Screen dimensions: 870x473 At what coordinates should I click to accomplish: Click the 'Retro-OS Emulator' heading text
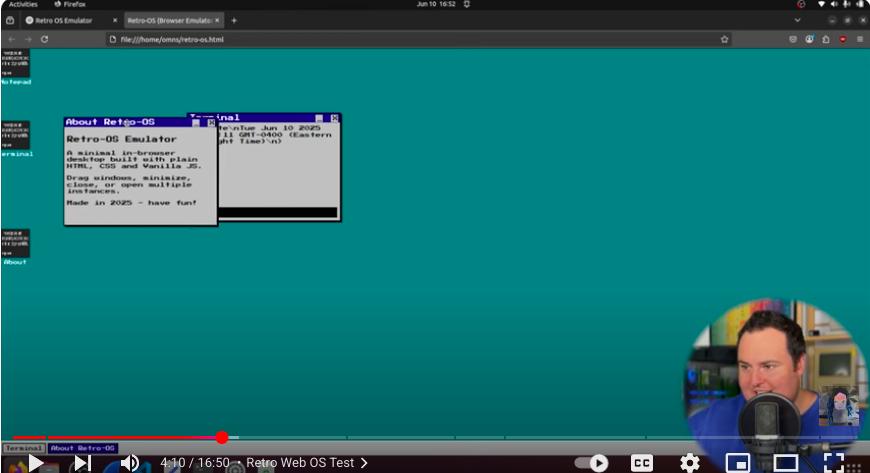[x=122, y=139]
